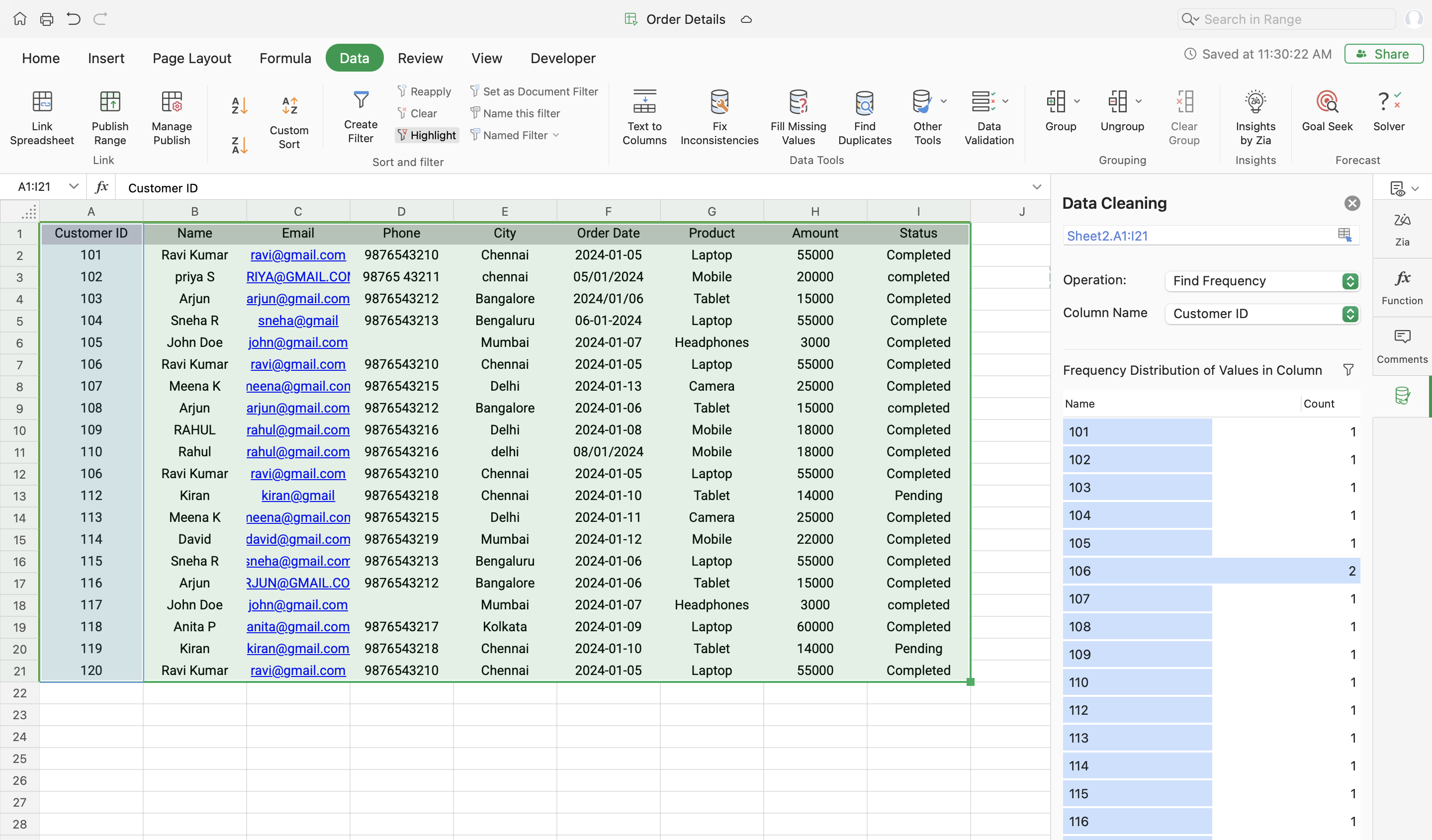The width and height of the screenshot is (1432, 840).
Task: Click the Find Duplicates icon
Action: (x=864, y=103)
